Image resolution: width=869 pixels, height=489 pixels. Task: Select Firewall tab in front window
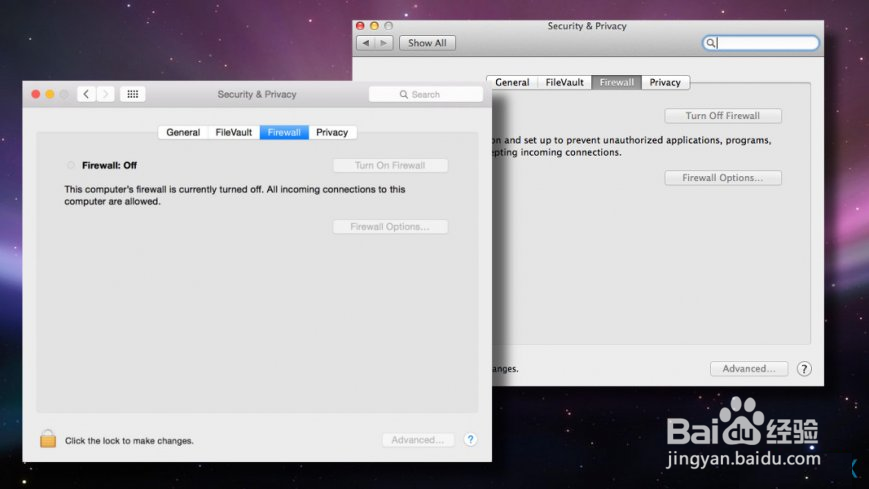284,133
